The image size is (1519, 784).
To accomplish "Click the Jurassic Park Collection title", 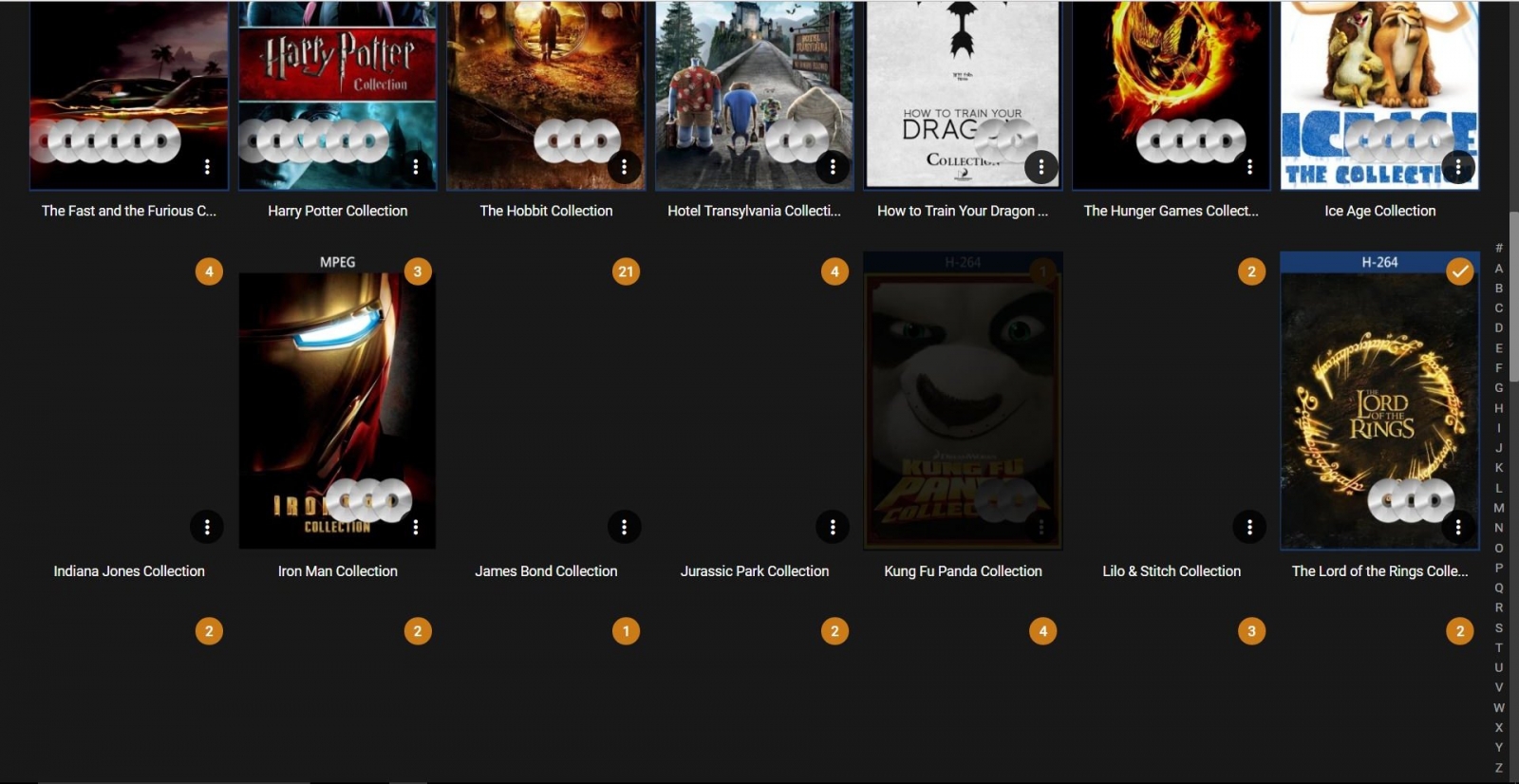I will tap(755, 571).
